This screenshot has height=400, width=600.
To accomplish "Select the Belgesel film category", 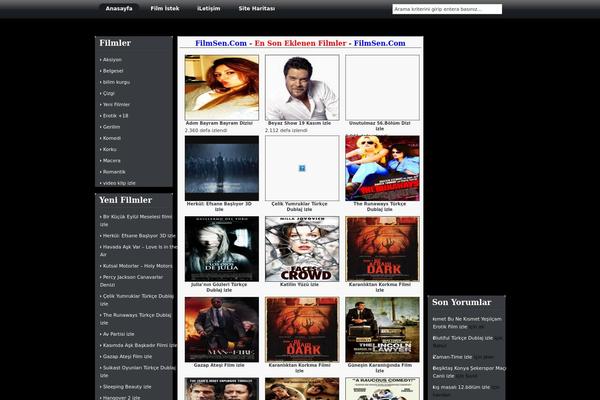I will (x=113, y=71).
